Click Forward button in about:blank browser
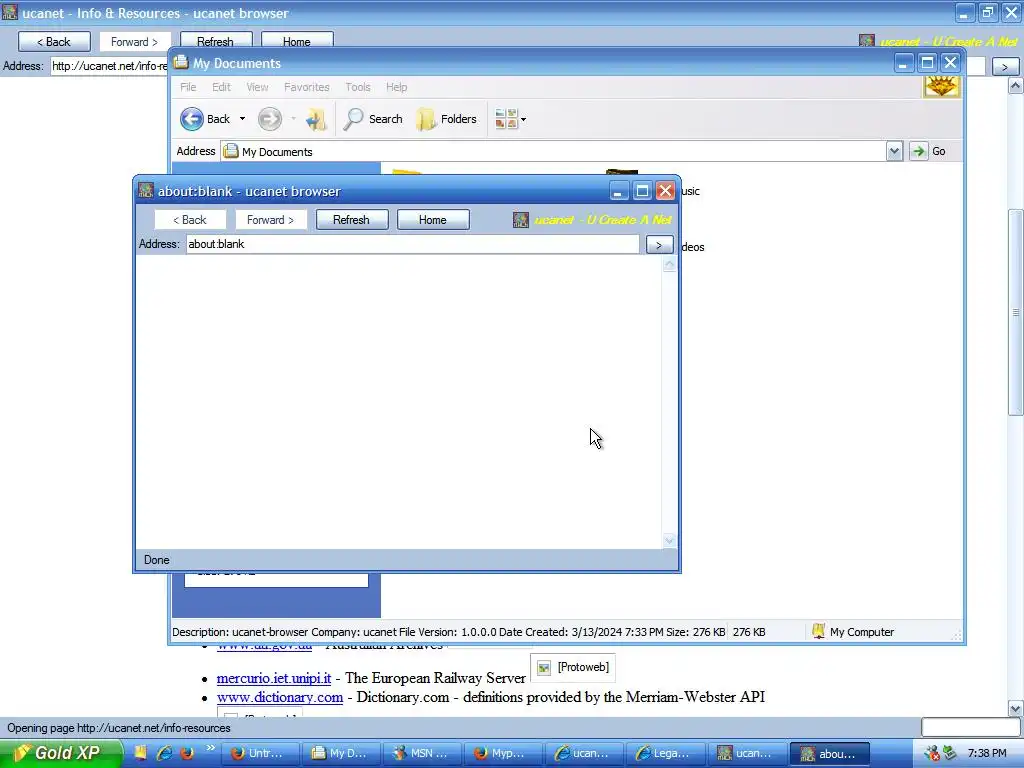The width and height of the screenshot is (1024, 768). (270, 220)
